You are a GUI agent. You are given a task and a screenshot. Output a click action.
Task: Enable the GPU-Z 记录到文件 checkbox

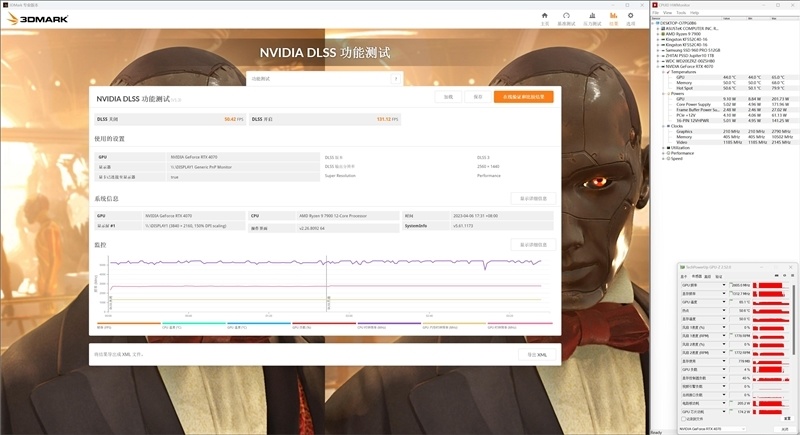[x=684, y=419]
